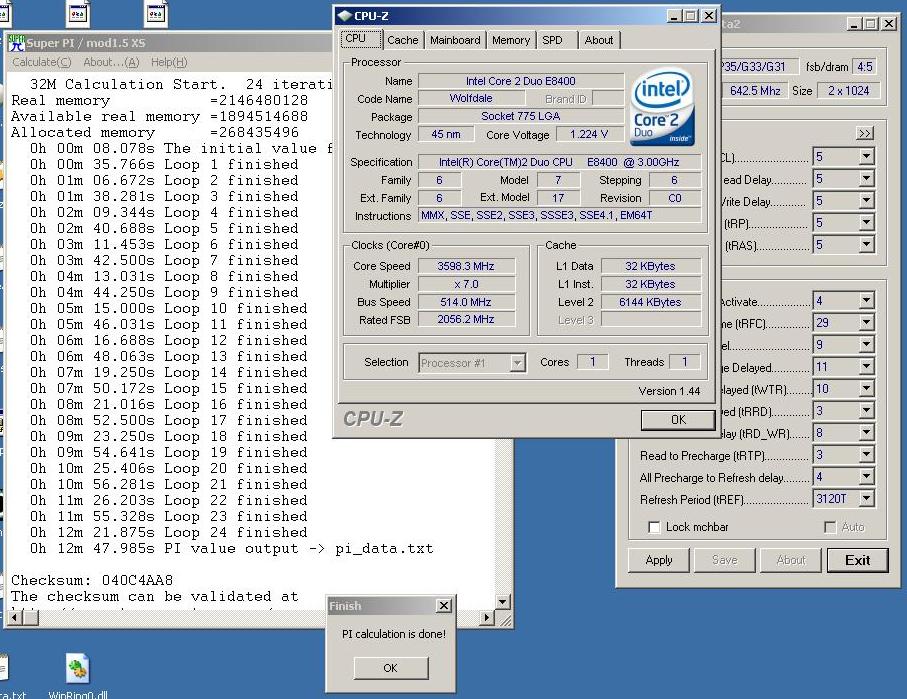This screenshot has height=699, width=907.
Task: Open the tWTR dropdown showing 10
Action: [x=866, y=389]
